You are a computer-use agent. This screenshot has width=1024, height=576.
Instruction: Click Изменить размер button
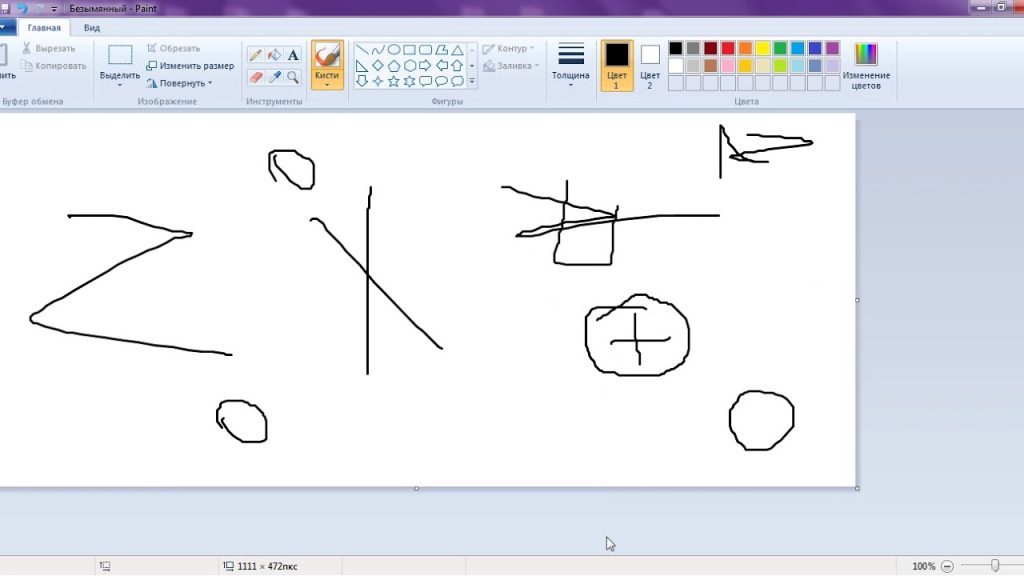[190, 66]
